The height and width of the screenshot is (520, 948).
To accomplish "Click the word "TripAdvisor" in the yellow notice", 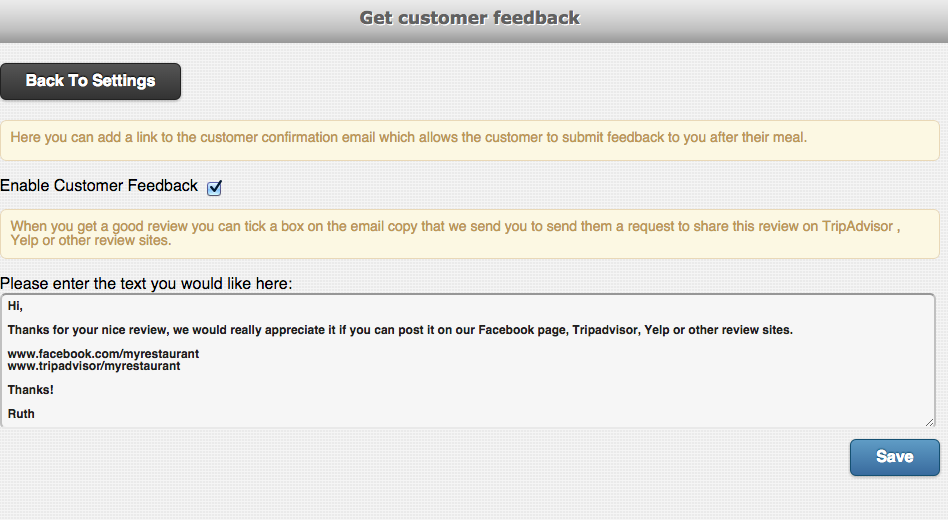I will tap(857, 226).
